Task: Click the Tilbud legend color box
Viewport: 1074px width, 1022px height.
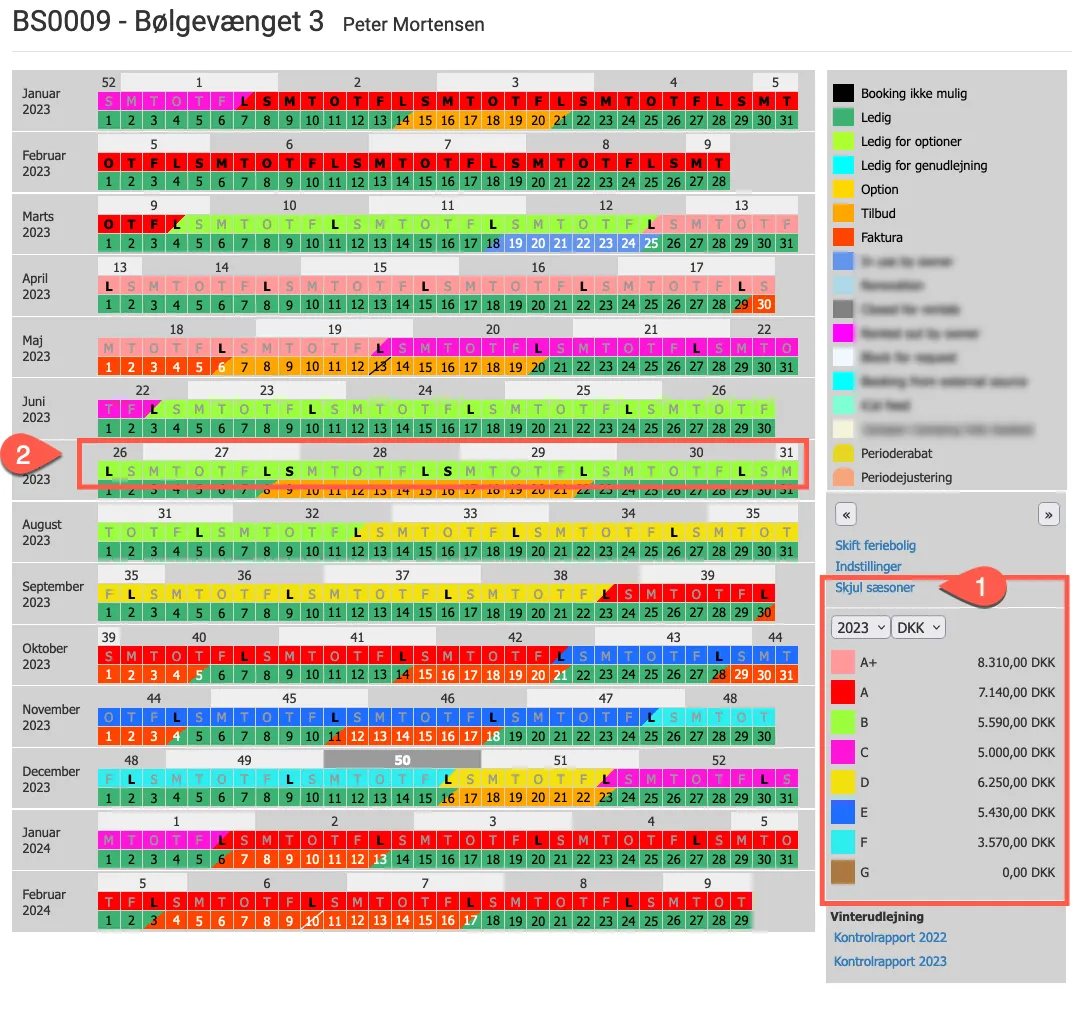Action: point(843,214)
